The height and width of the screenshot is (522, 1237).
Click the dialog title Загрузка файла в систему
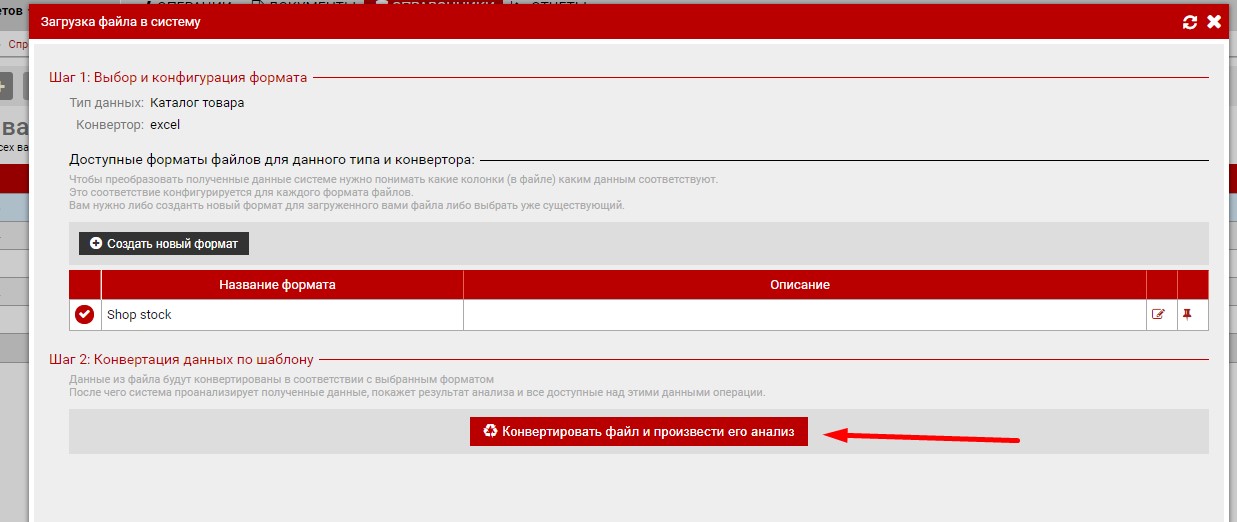click(120, 22)
